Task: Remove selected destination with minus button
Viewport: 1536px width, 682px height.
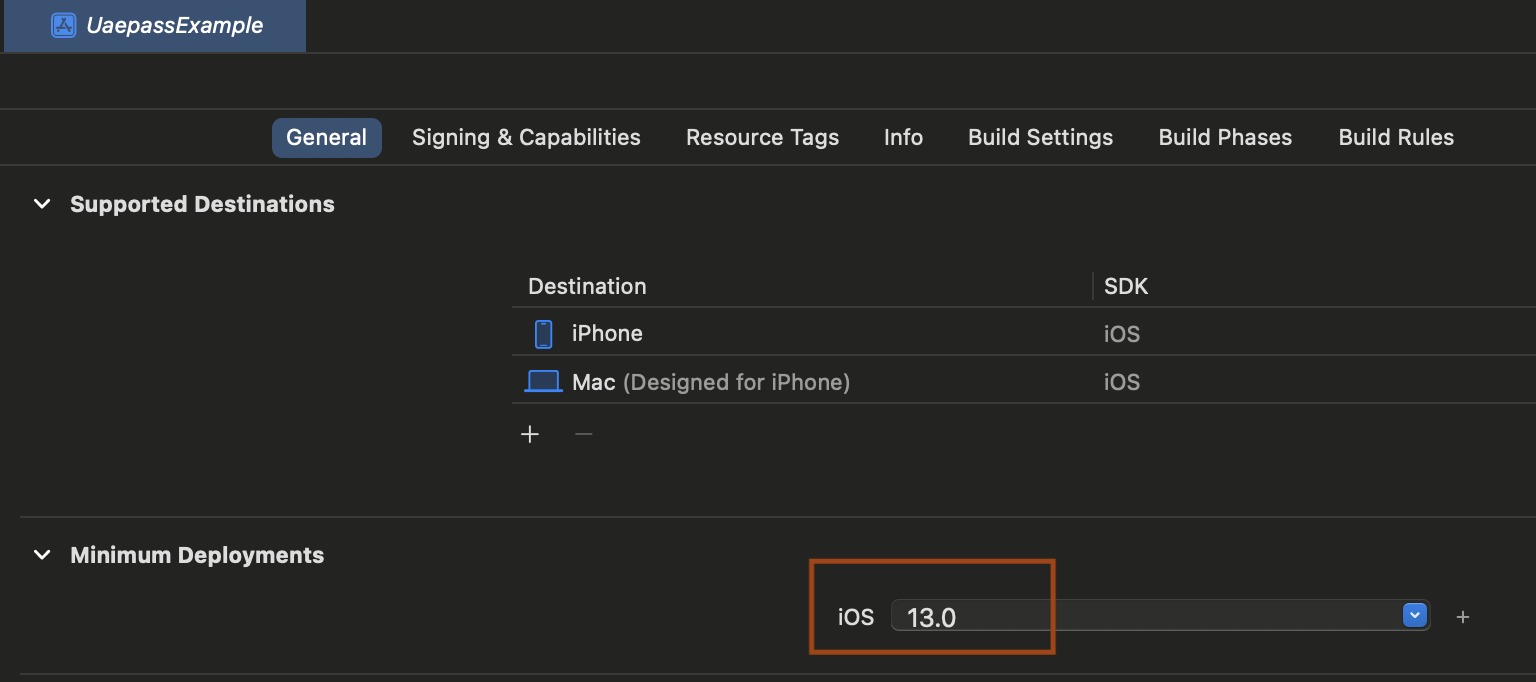Action: [x=584, y=434]
